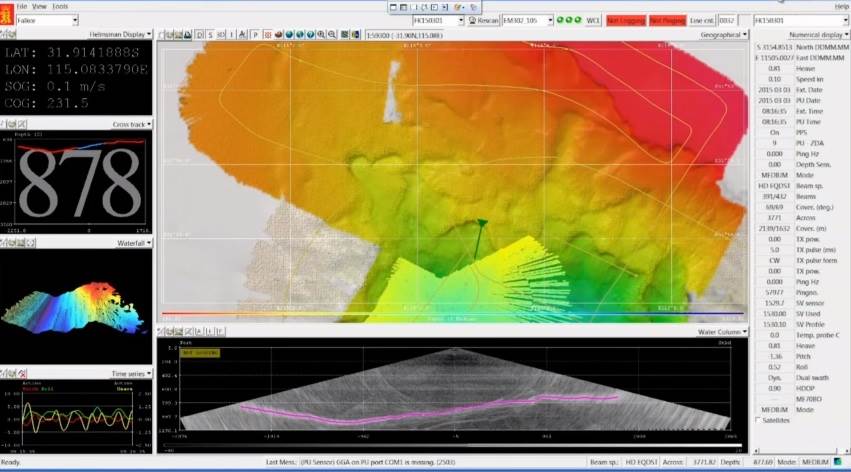Click the 'D' toolbar icon

198,35
